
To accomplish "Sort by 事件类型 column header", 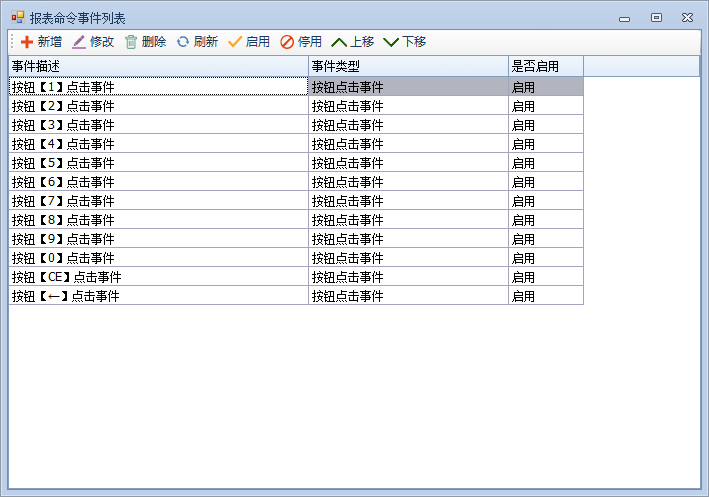I will coord(408,66).
